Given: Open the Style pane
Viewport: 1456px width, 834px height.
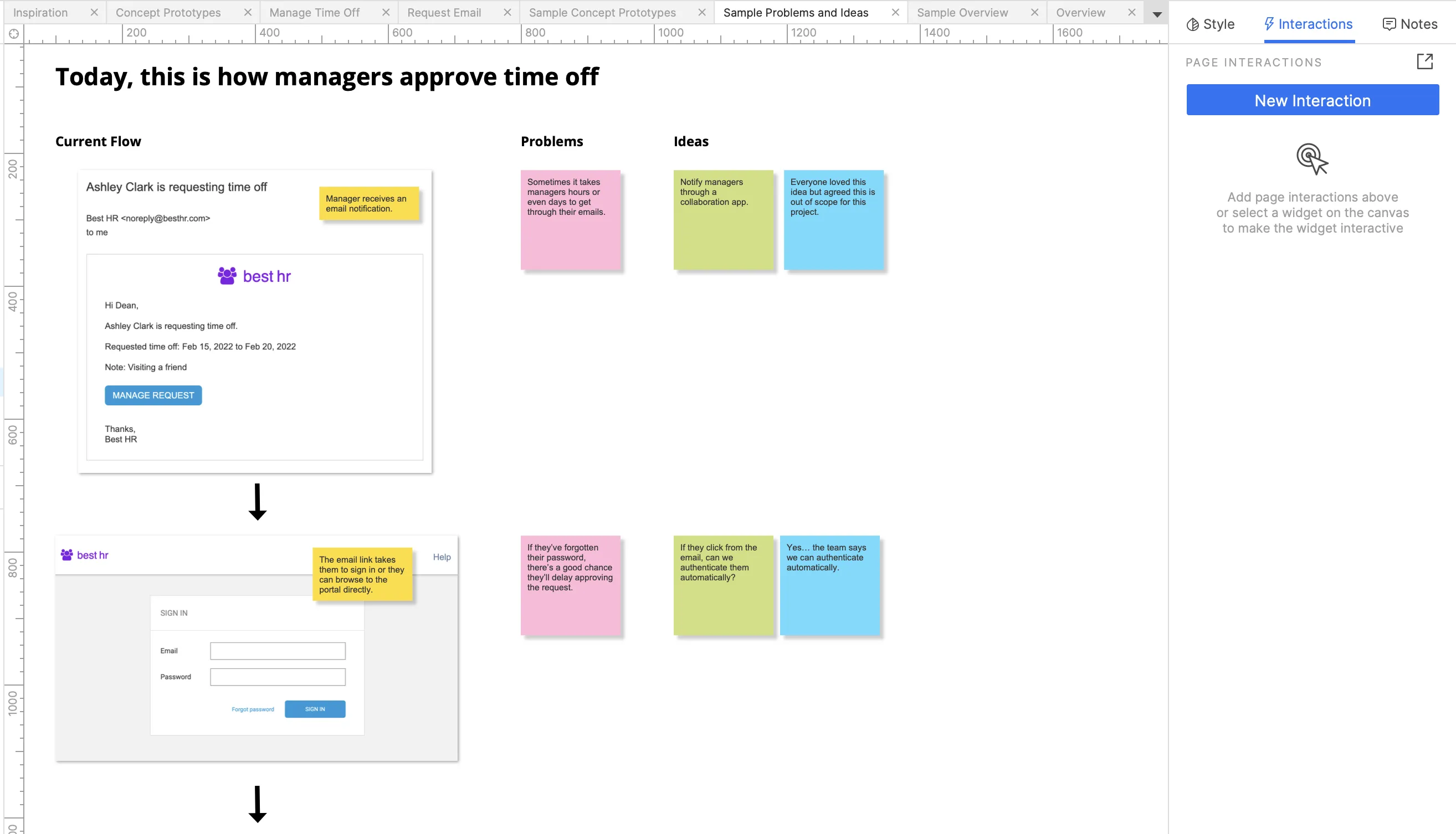Looking at the screenshot, I should click(x=1210, y=24).
